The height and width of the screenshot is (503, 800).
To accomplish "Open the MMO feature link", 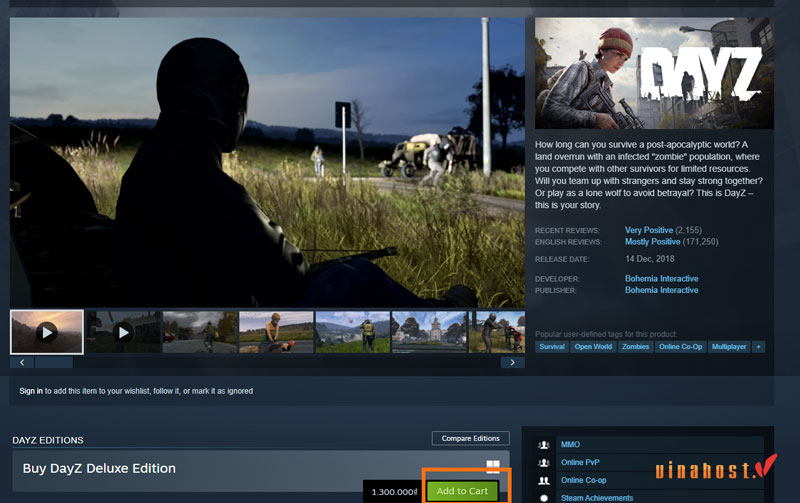I will pos(570,444).
